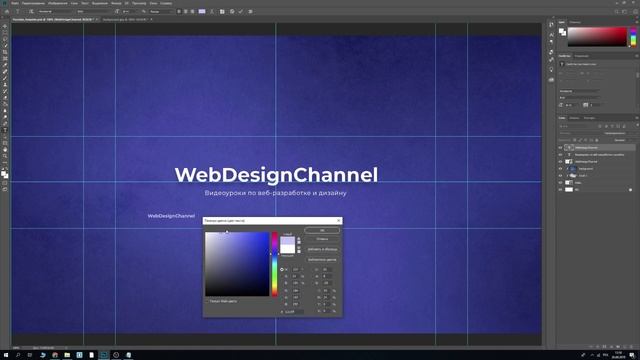Open the font size dropdown
Viewport: 640px width, 360px height.
click(131, 11)
